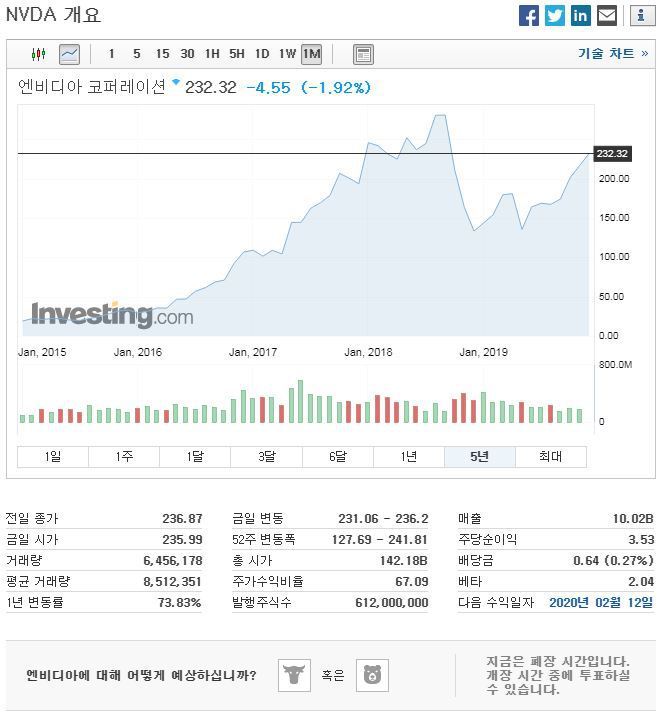Select the 1일 time range tab
Screen dimensions: 665x721
click(x=53, y=457)
